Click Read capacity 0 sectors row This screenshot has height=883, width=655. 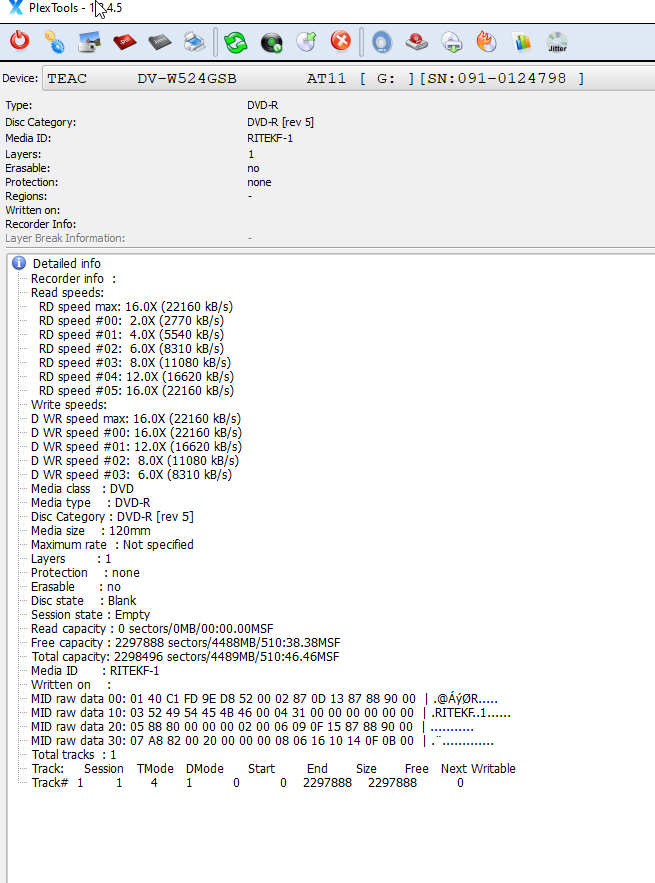pos(152,629)
